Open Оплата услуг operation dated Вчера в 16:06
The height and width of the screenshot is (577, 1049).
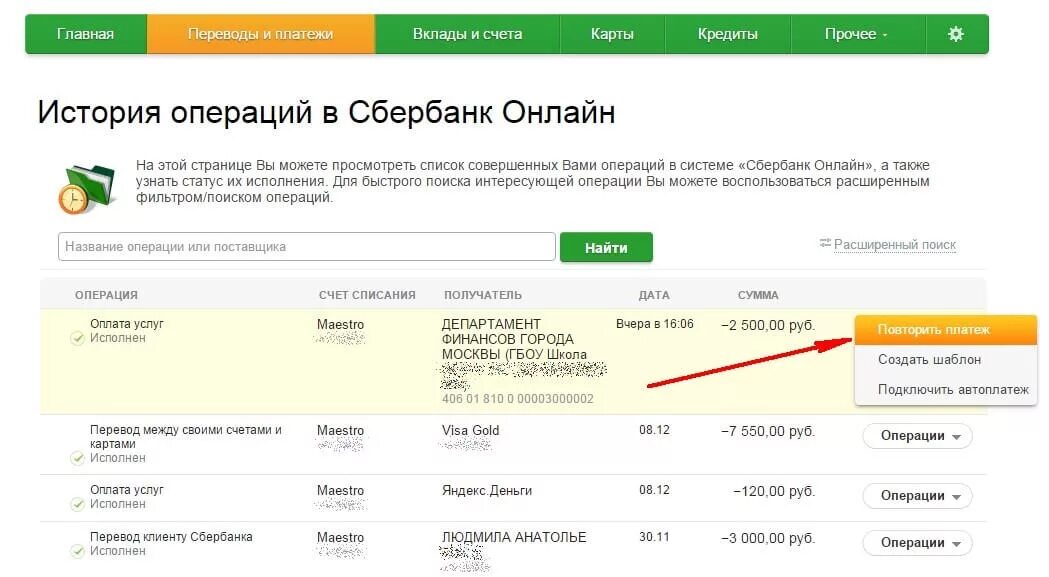[x=127, y=324]
